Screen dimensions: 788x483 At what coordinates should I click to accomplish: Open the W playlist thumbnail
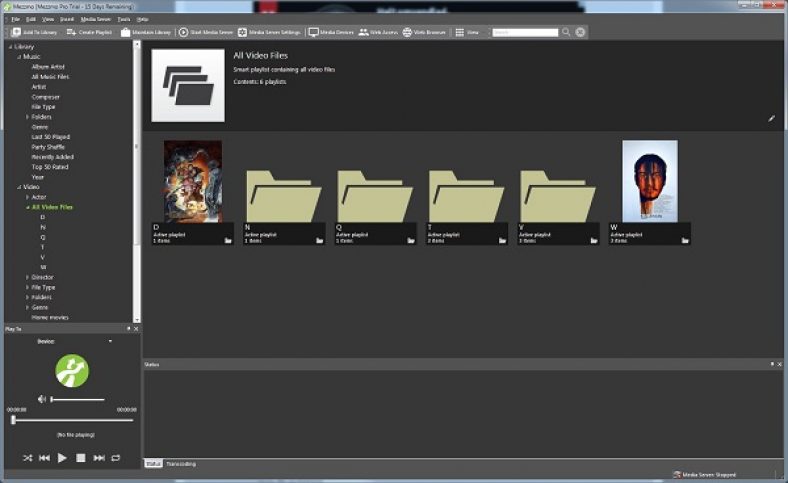pos(649,182)
